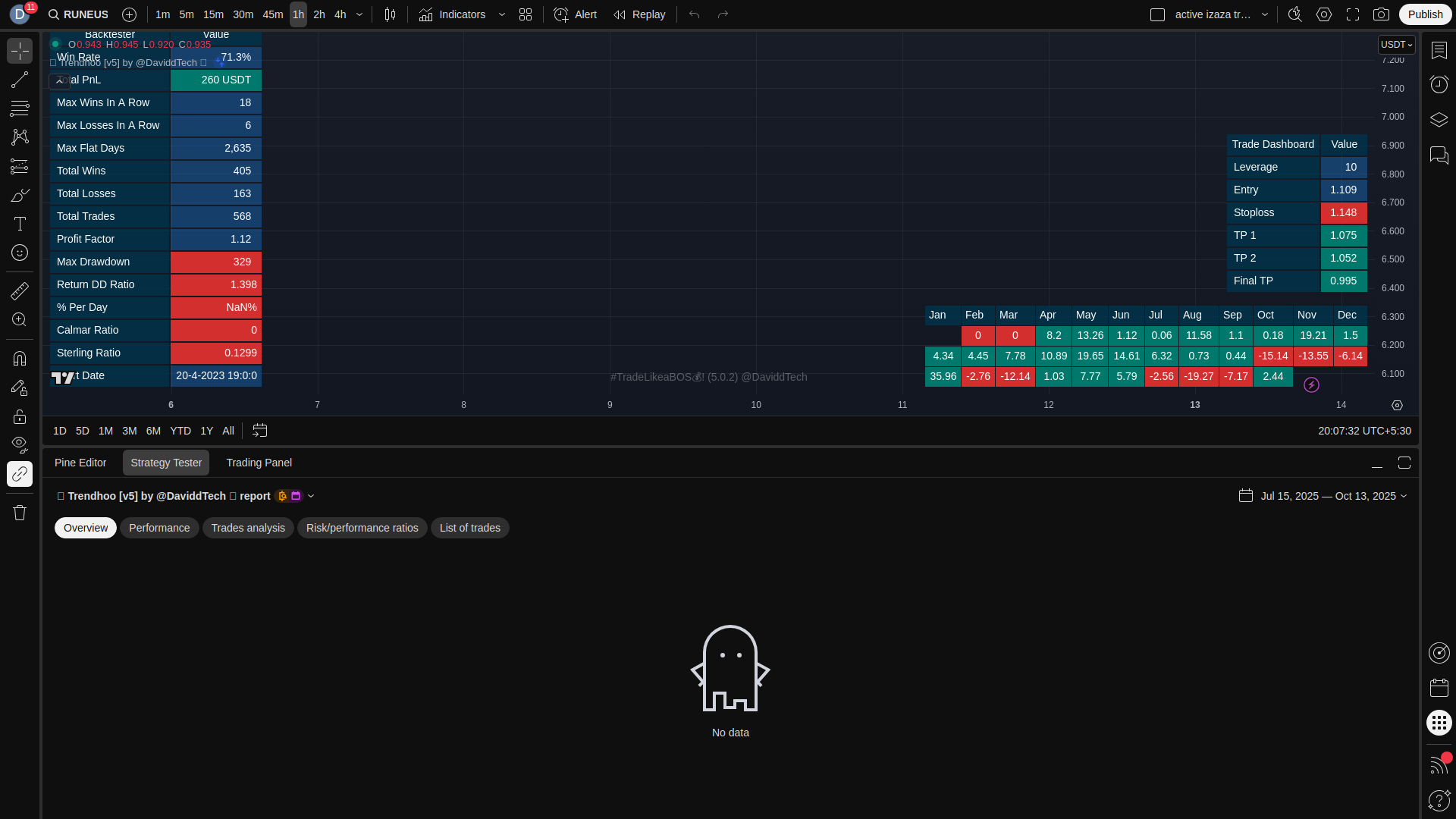Screen dimensions: 1456x819
Task: Select the trend line drawing tool
Action: (x=20, y=80)
